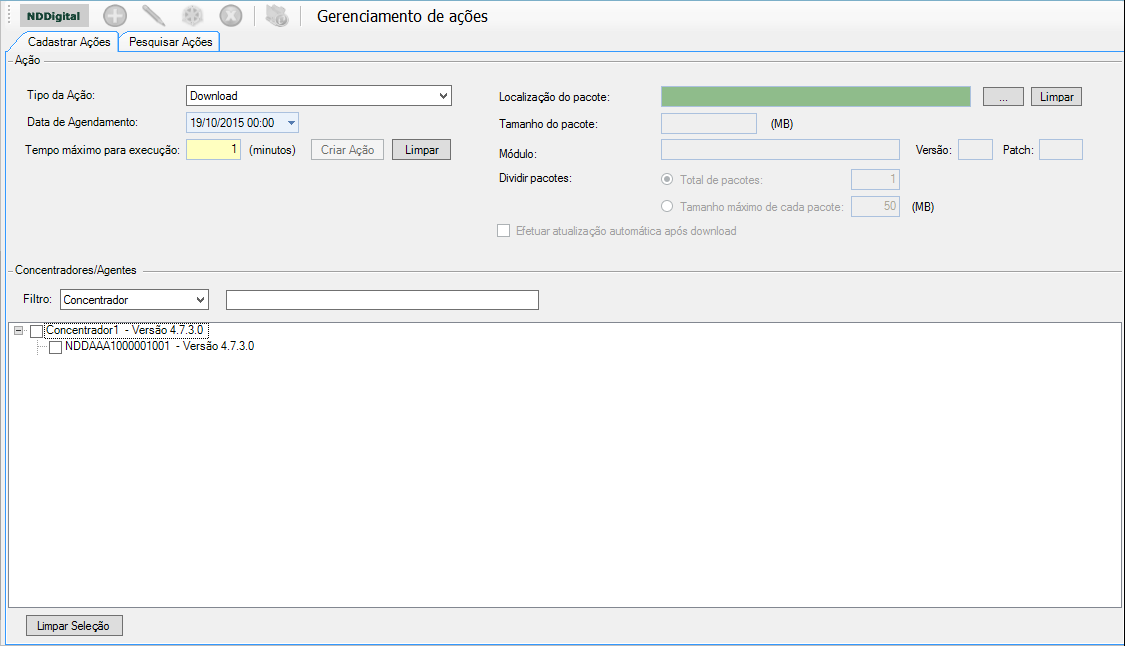The height and width of the screenshot is (646, 1125).
Task: Check the Concentrador1 checkbox
Action: point(37,331)
